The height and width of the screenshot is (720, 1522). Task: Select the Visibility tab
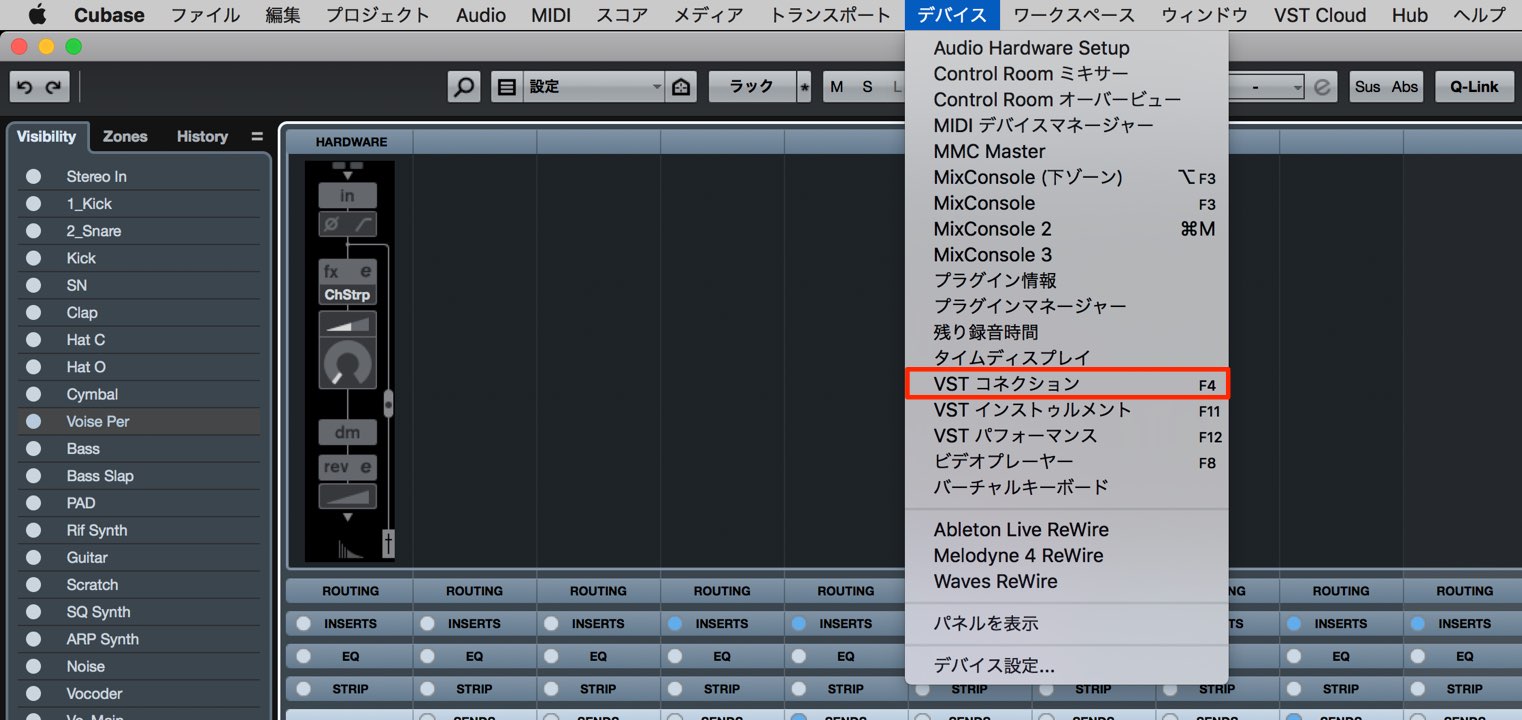(x=46, y=136)
